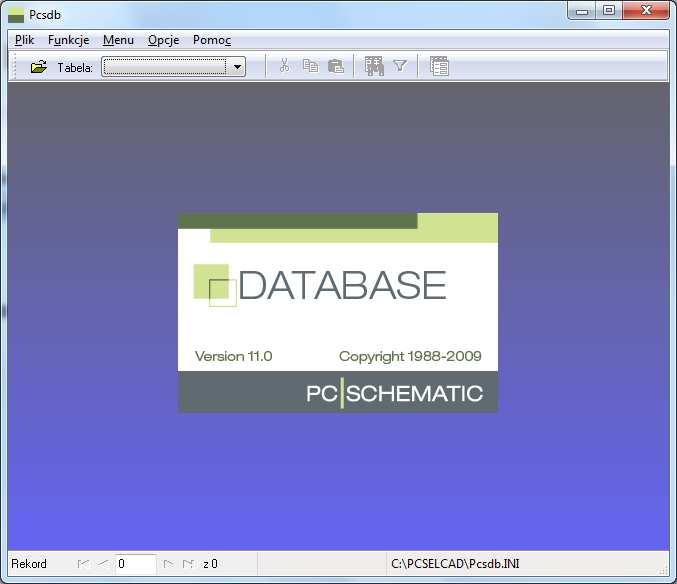677x584 pixels.
Task: Click the Pcsdb title bar app icon
Action: (x=16, y=15)
